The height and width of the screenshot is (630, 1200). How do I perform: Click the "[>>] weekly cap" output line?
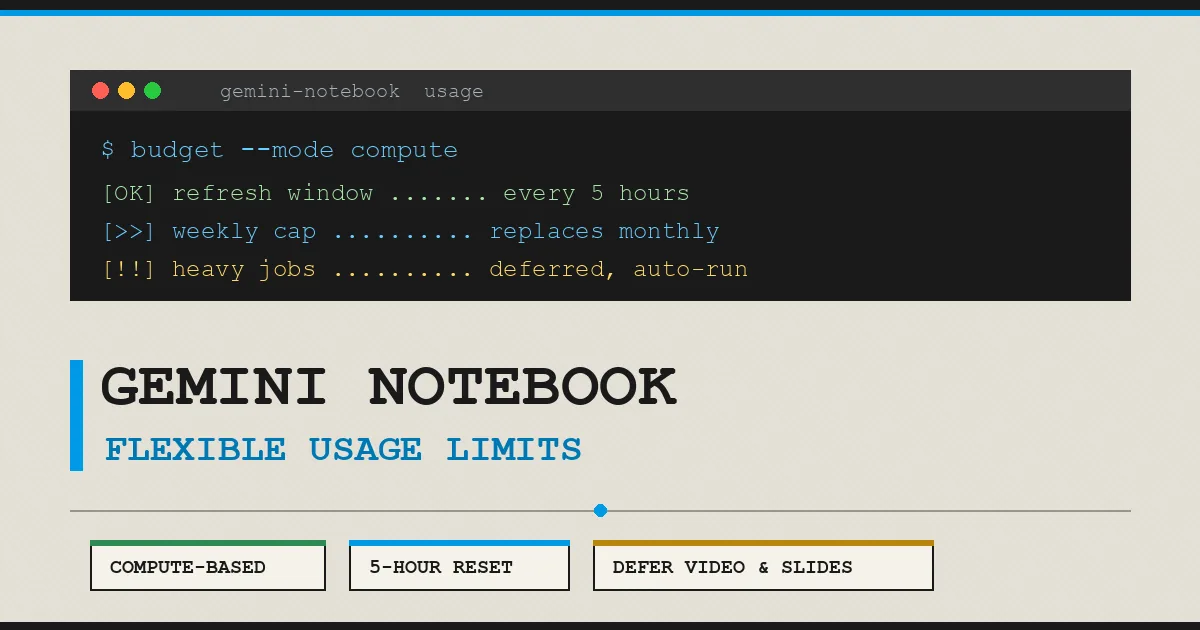click(x=410, y=231)
